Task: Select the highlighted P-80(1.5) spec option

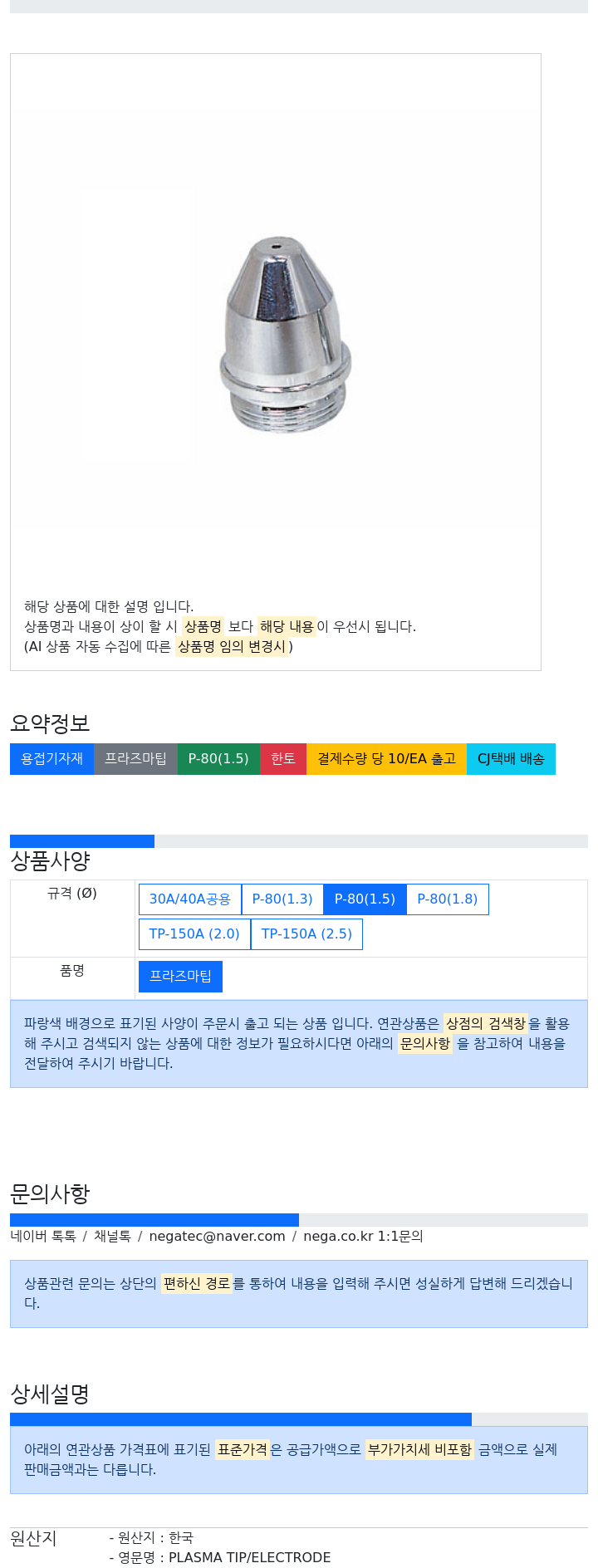Action: coord(365,899)
